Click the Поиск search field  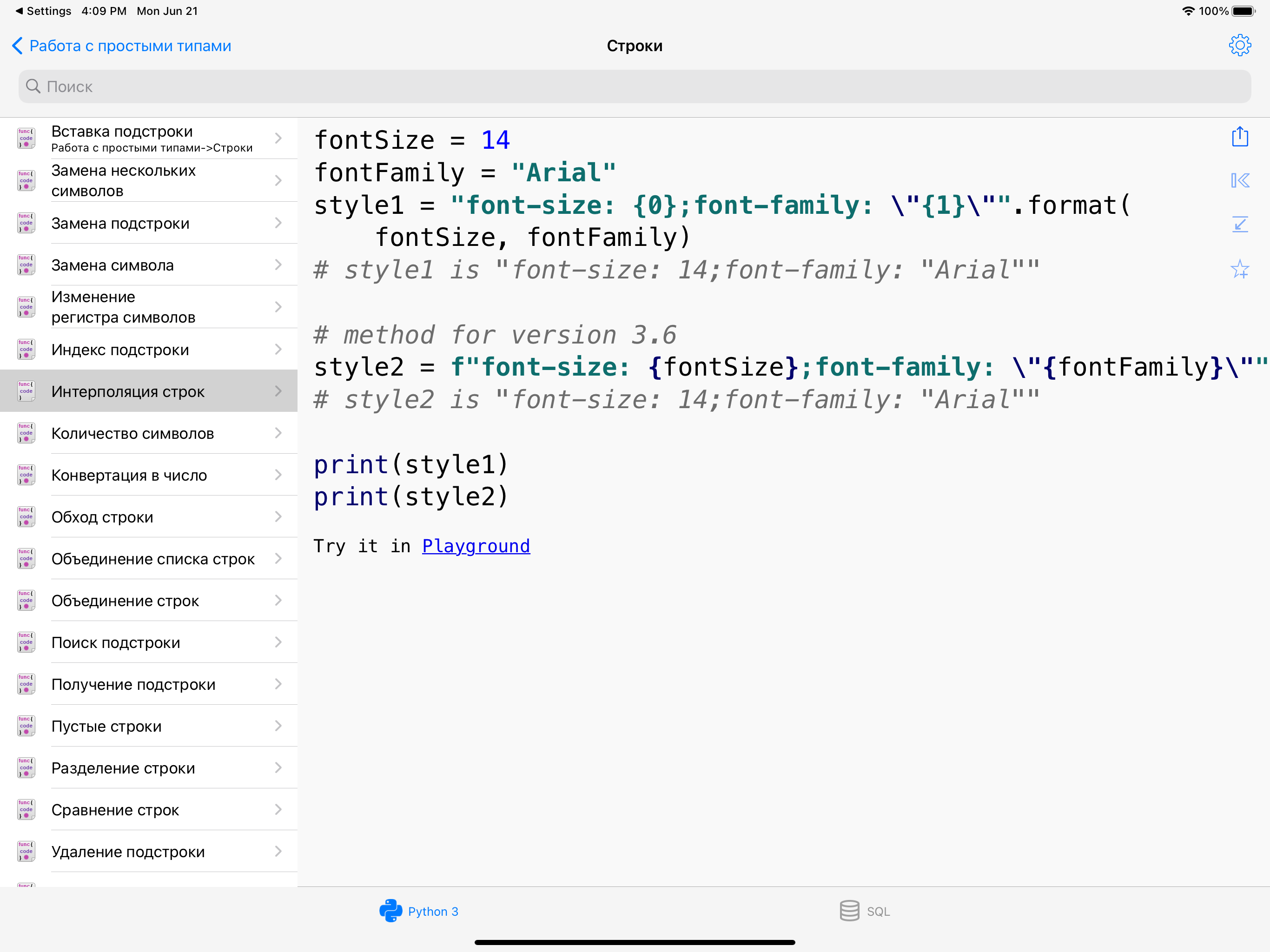635,86
